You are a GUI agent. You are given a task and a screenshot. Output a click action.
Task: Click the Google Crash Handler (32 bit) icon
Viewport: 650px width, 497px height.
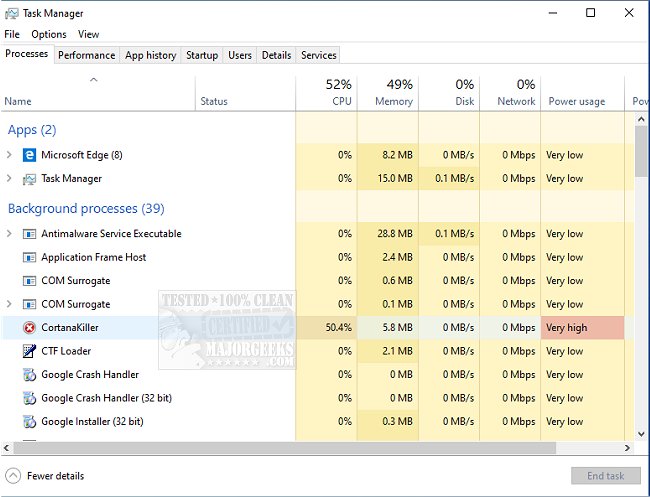pos(29,398)
